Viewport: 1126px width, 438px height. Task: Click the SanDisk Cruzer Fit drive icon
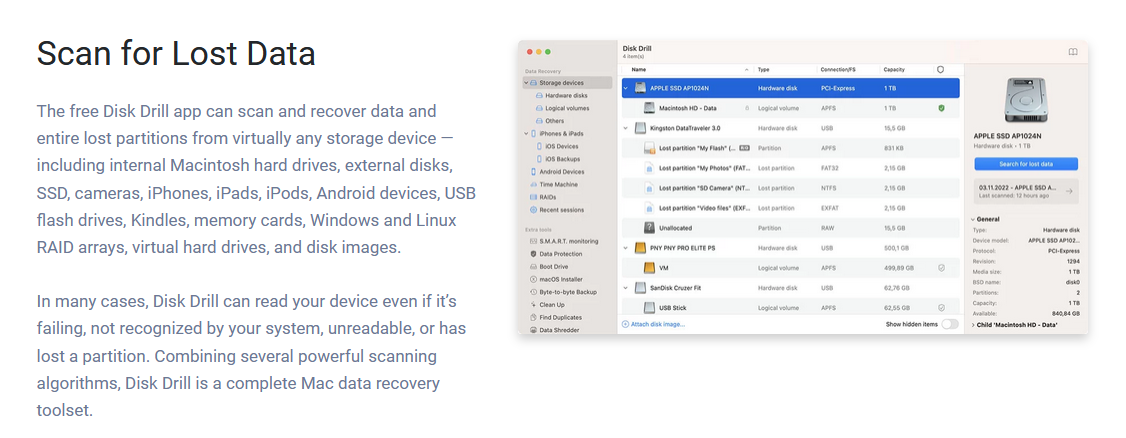(x=640, y=288)
